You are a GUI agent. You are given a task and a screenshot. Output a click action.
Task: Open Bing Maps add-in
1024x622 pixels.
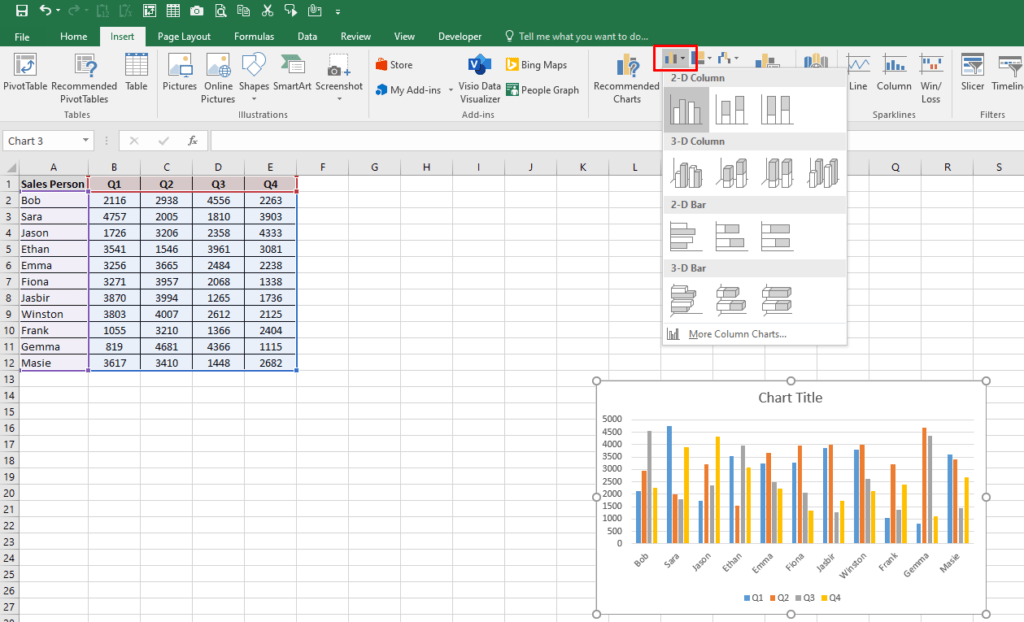(x=543, y=65)
